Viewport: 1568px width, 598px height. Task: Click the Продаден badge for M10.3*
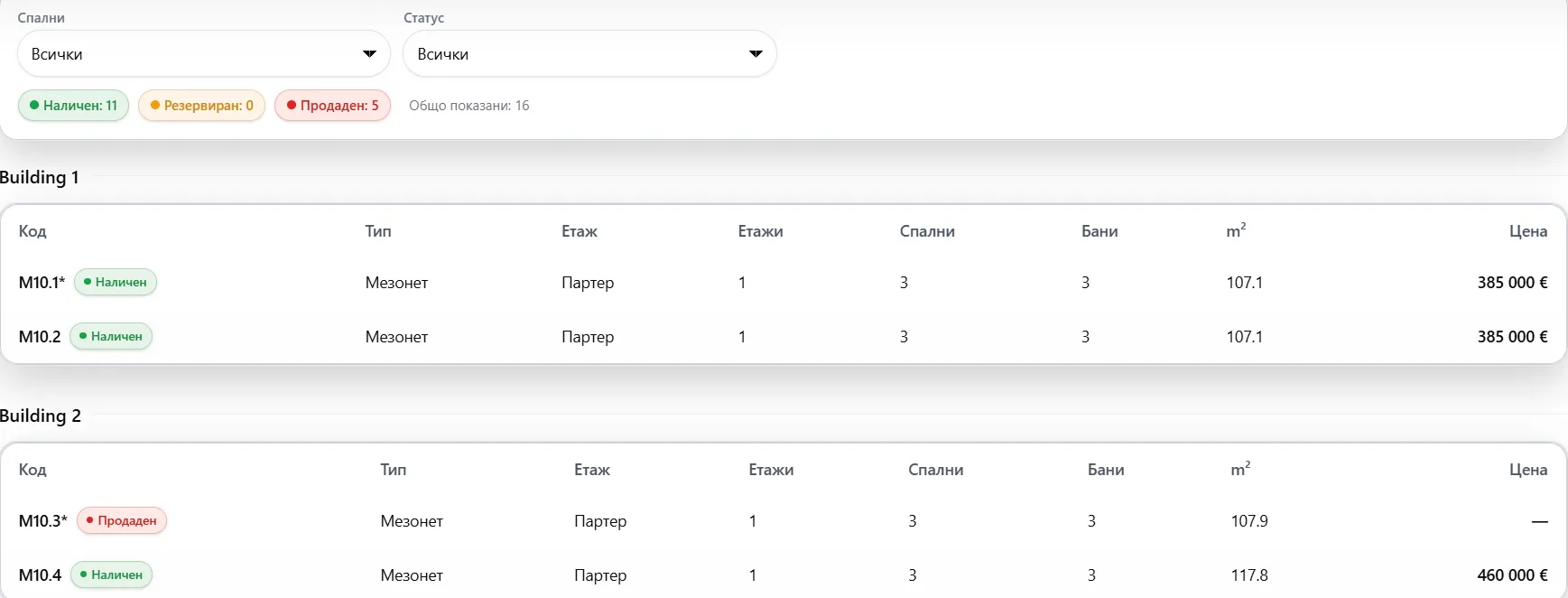122,521
